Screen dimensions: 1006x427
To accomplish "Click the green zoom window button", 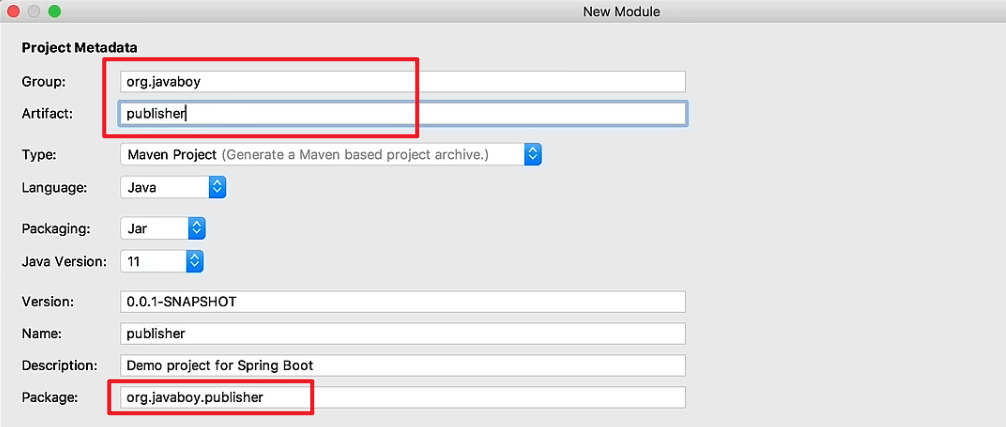I will click(x=55, y=11).
